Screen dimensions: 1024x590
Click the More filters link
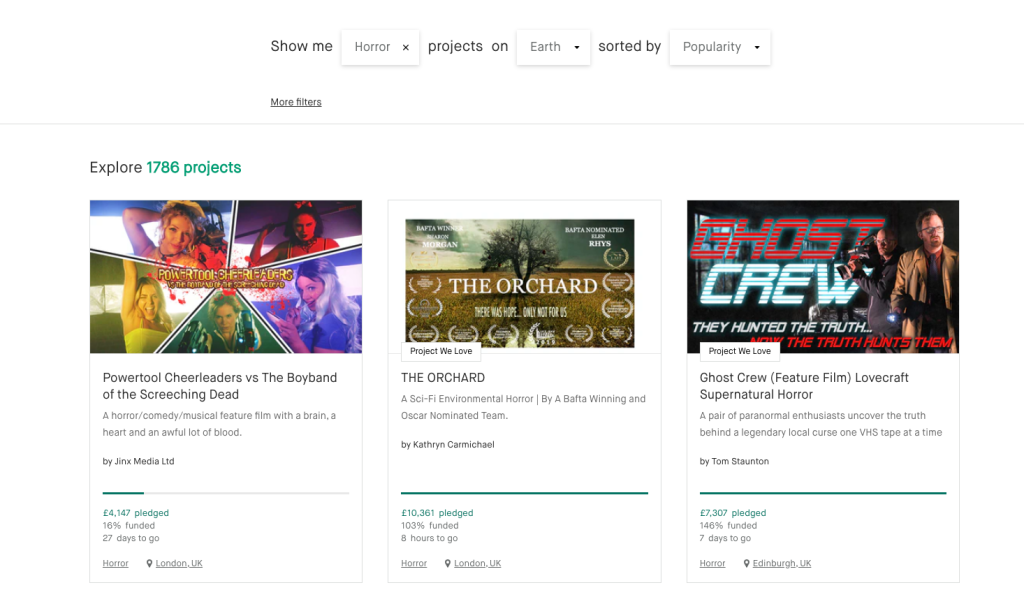[296, 102]
